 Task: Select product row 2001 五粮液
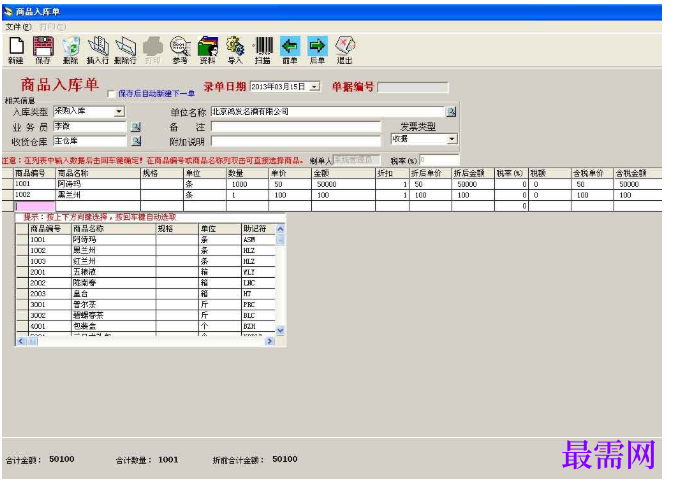(146, 272)
